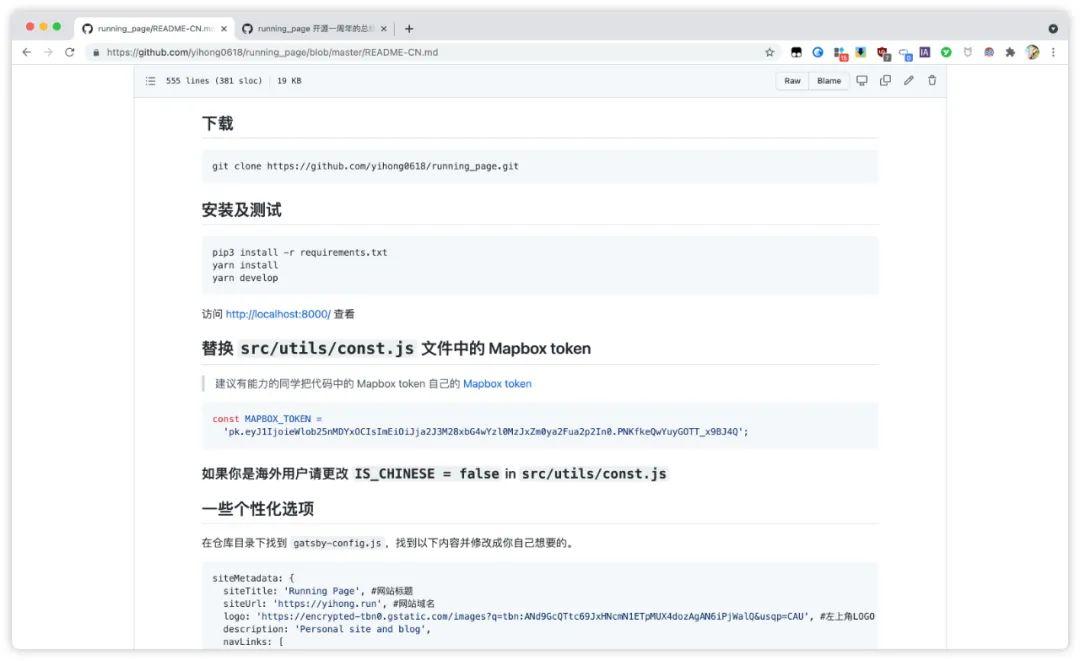1080x661 pixels.
Task: Click the copy raw contents icon
Action: [x=884, y=80]
